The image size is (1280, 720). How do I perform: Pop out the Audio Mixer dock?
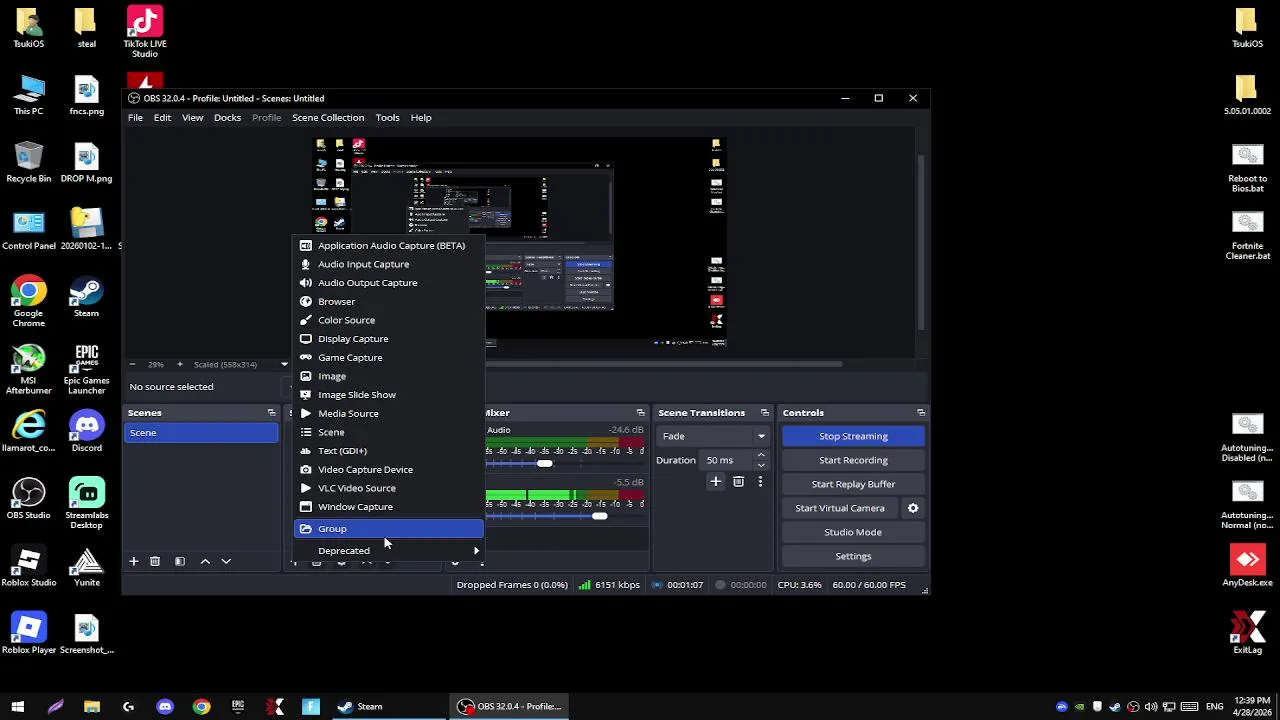point(640,413)
